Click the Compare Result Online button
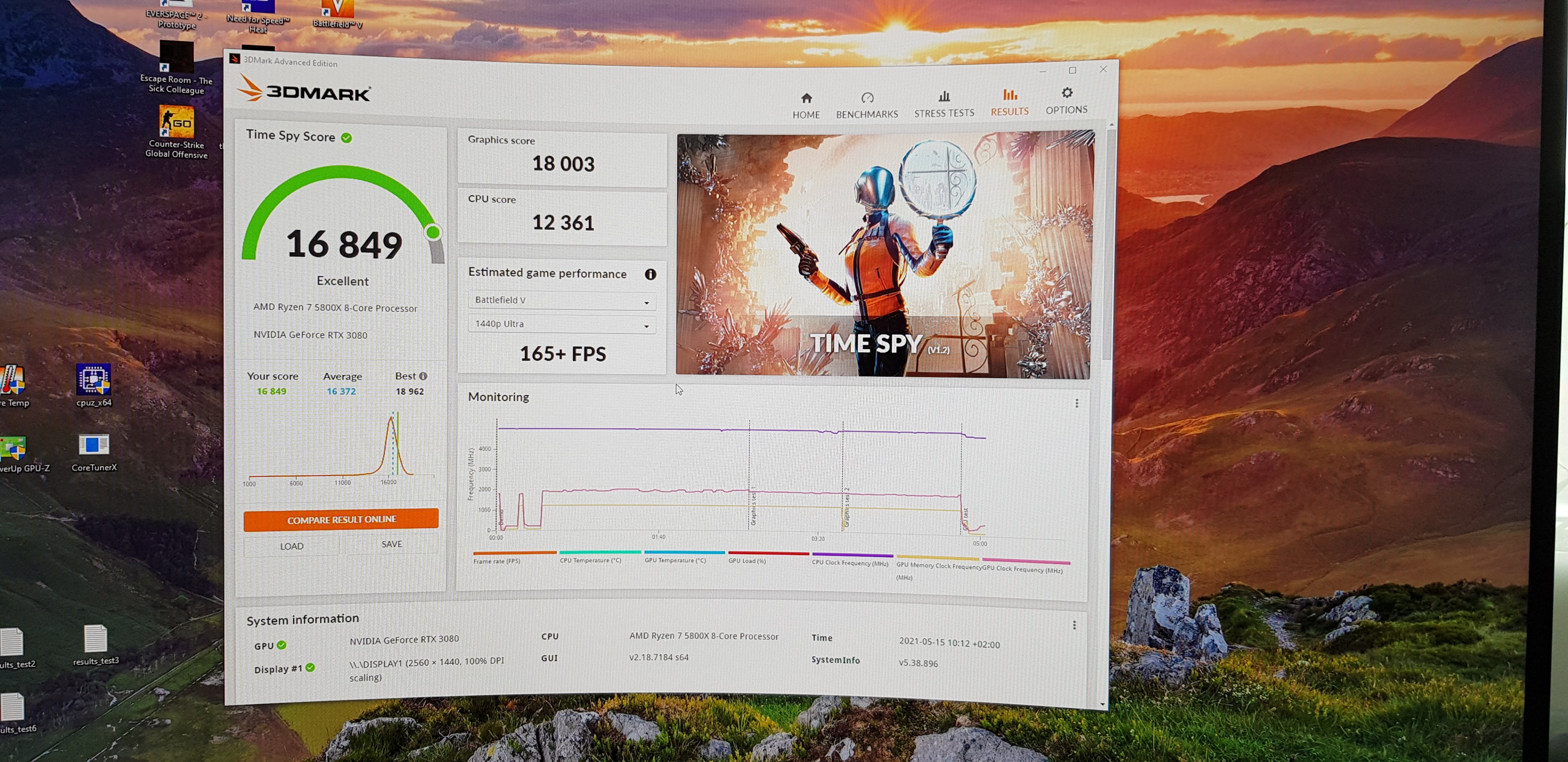Viewport: 1568px width, 762px height. click(x=341, y=519)
